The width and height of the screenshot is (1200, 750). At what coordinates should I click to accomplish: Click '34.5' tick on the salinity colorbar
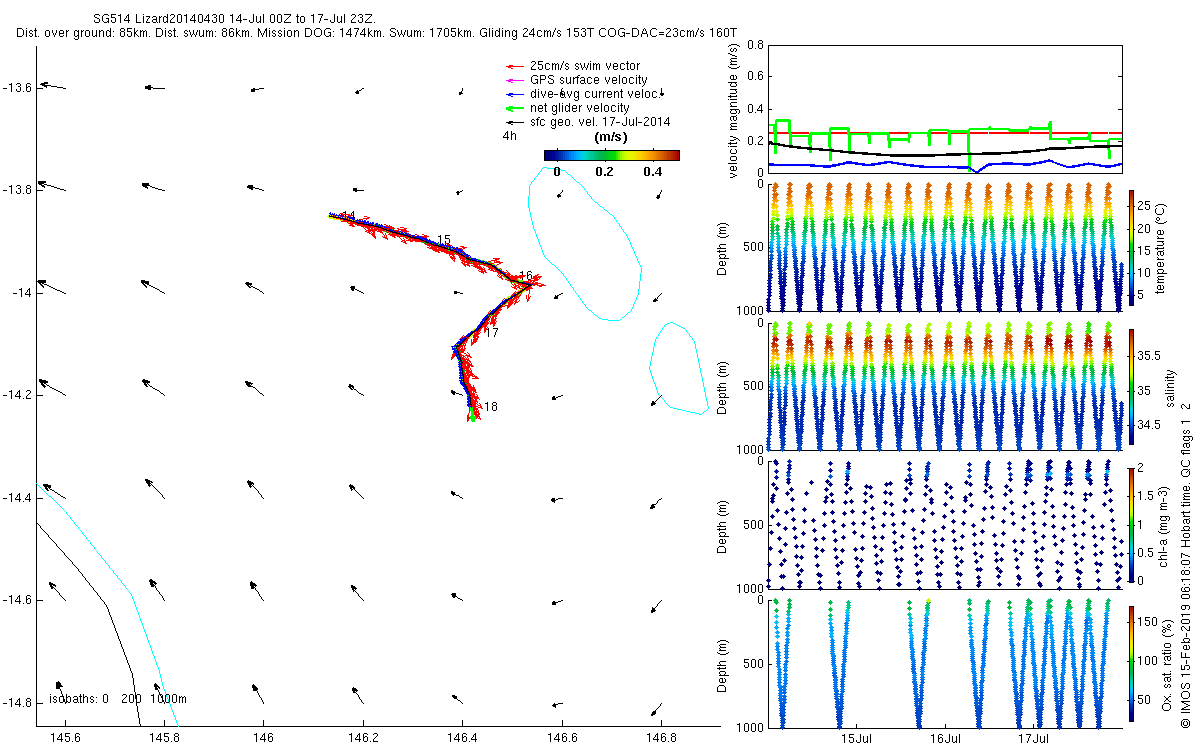1151,426
